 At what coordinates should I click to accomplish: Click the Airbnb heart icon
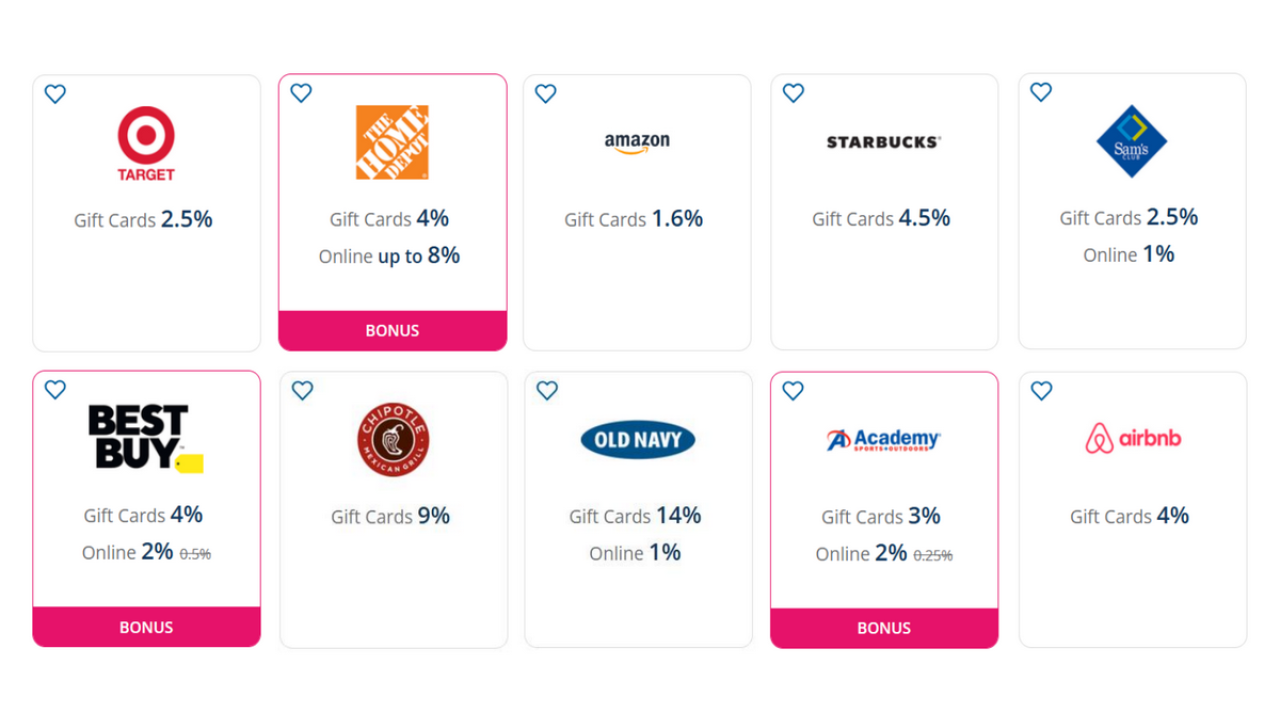(x=1041, y=390)
